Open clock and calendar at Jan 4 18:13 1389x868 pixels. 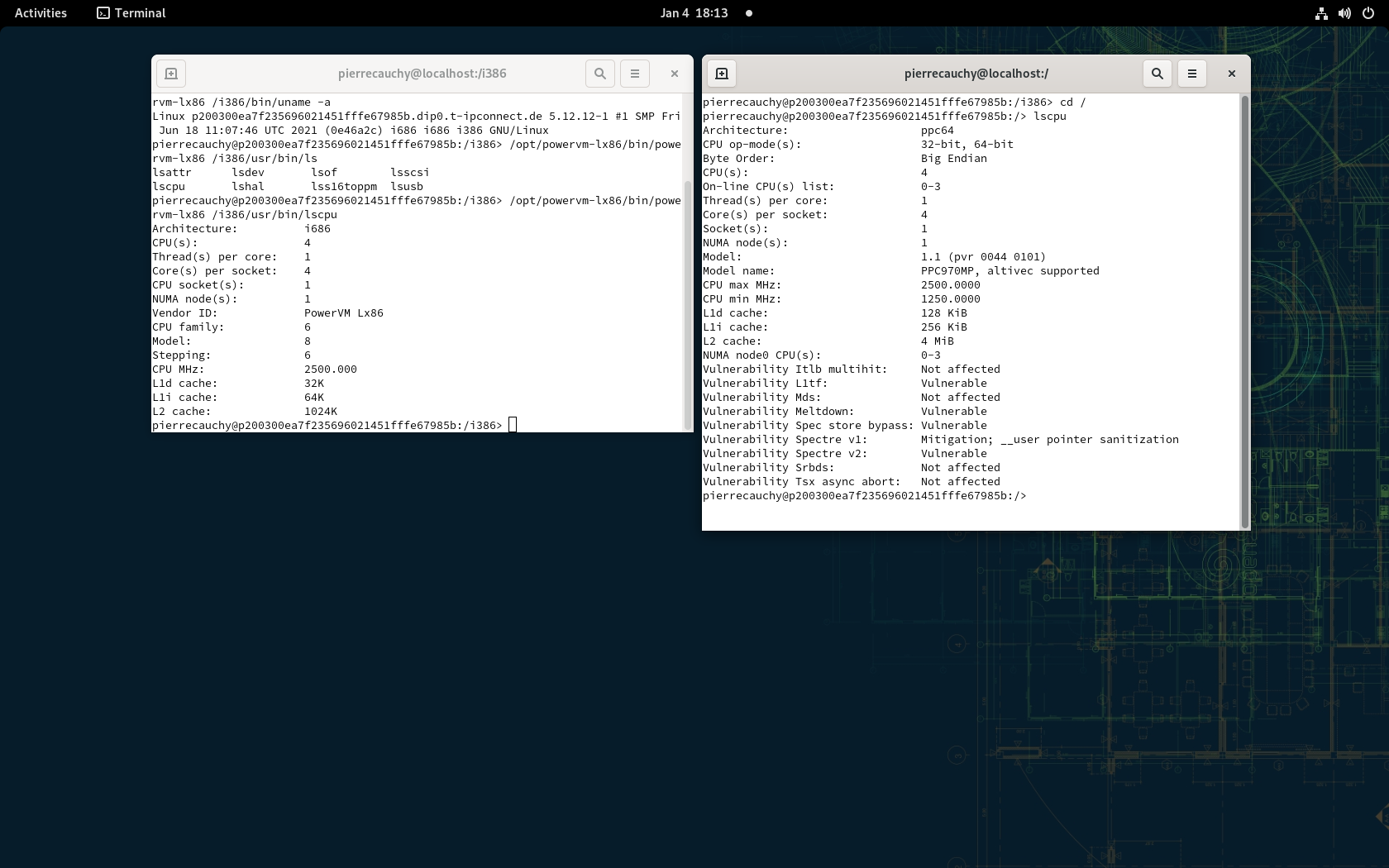(x=694, y=13)
